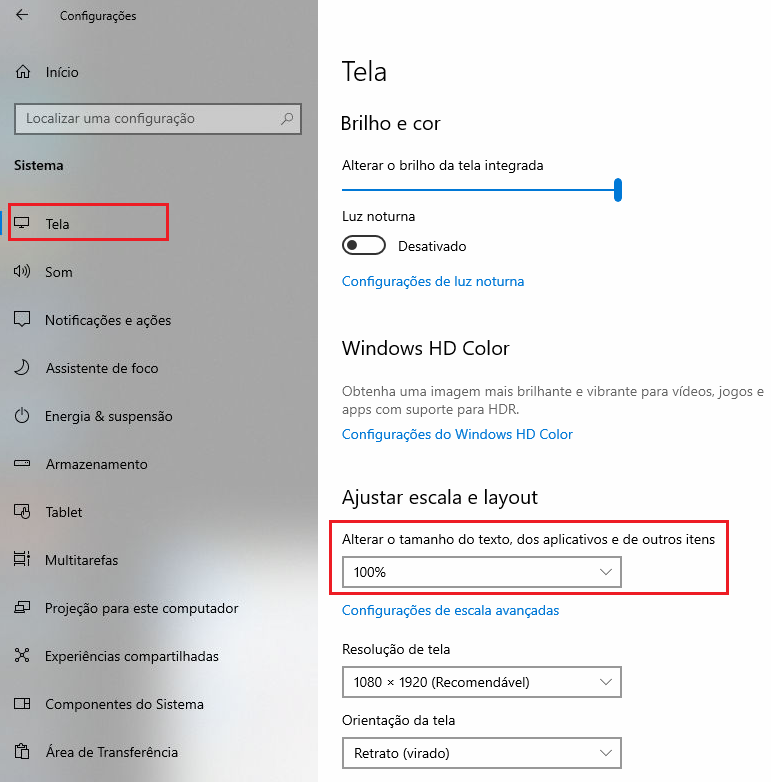Open Configurações de luz noturna link
This screenshot has height=782, width=771.
pos(433,282)
